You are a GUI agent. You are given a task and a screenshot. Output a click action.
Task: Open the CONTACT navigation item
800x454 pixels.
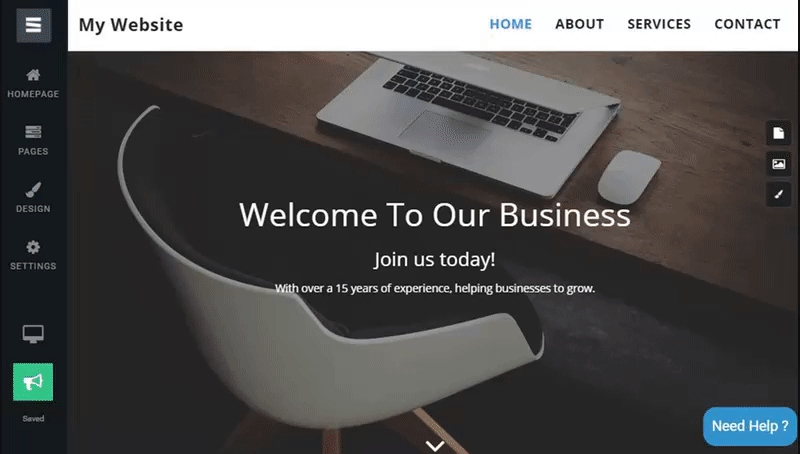pos(747,24)
